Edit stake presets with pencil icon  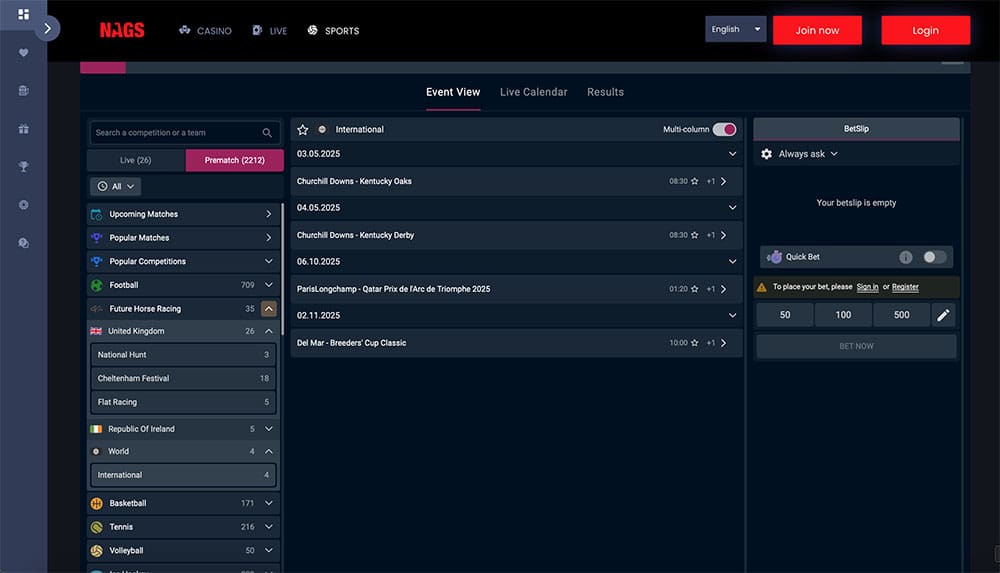pos(943,315)
